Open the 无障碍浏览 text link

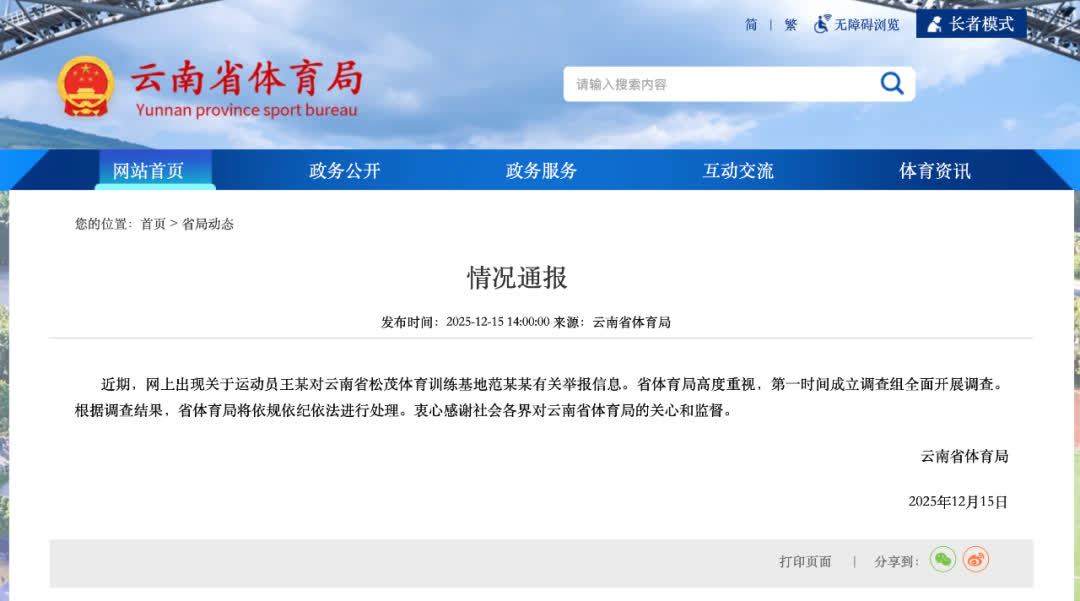coord(867,25)
